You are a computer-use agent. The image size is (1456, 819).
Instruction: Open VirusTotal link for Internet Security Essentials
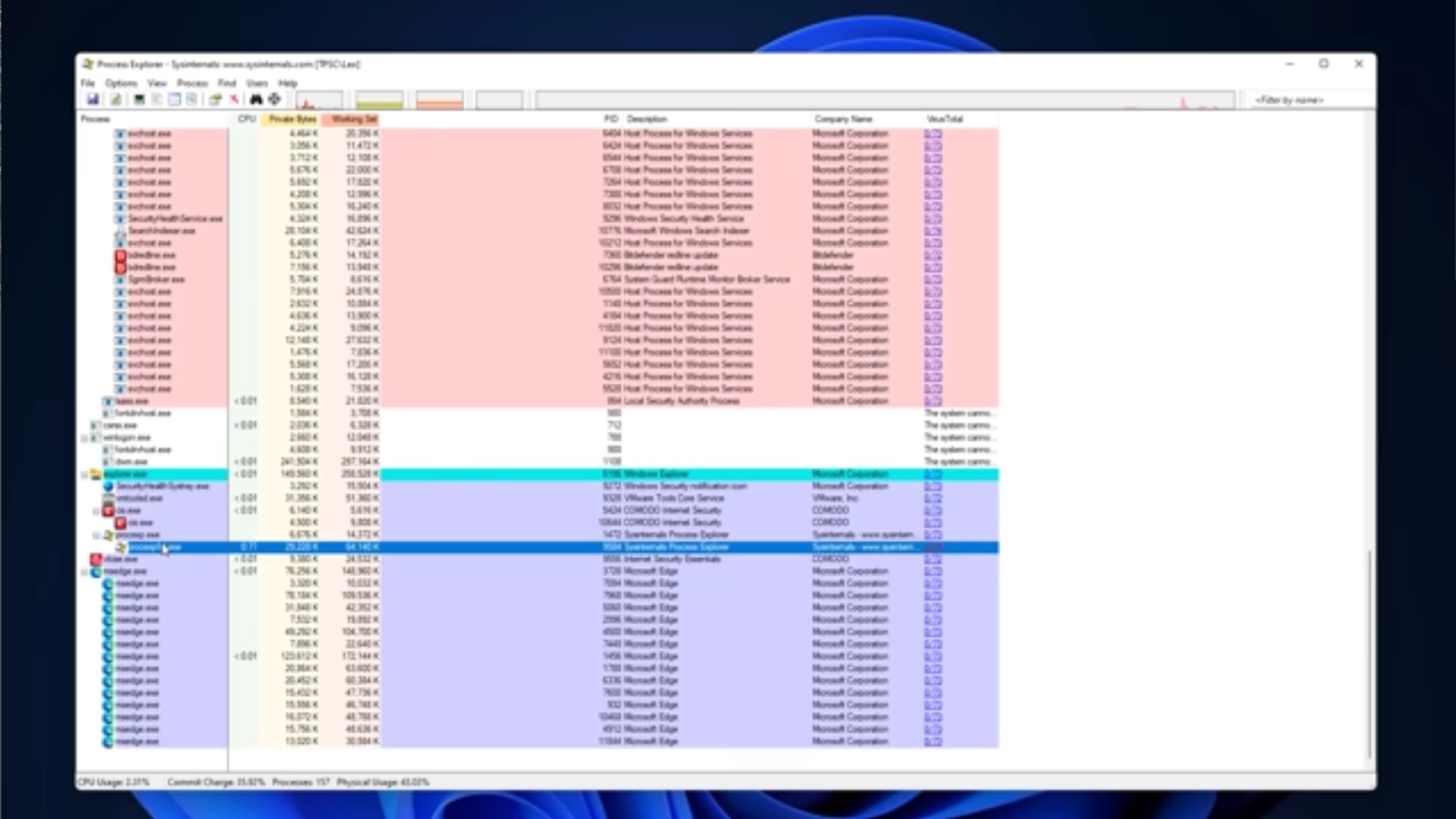pyautogui.click(x=933, y=559)
